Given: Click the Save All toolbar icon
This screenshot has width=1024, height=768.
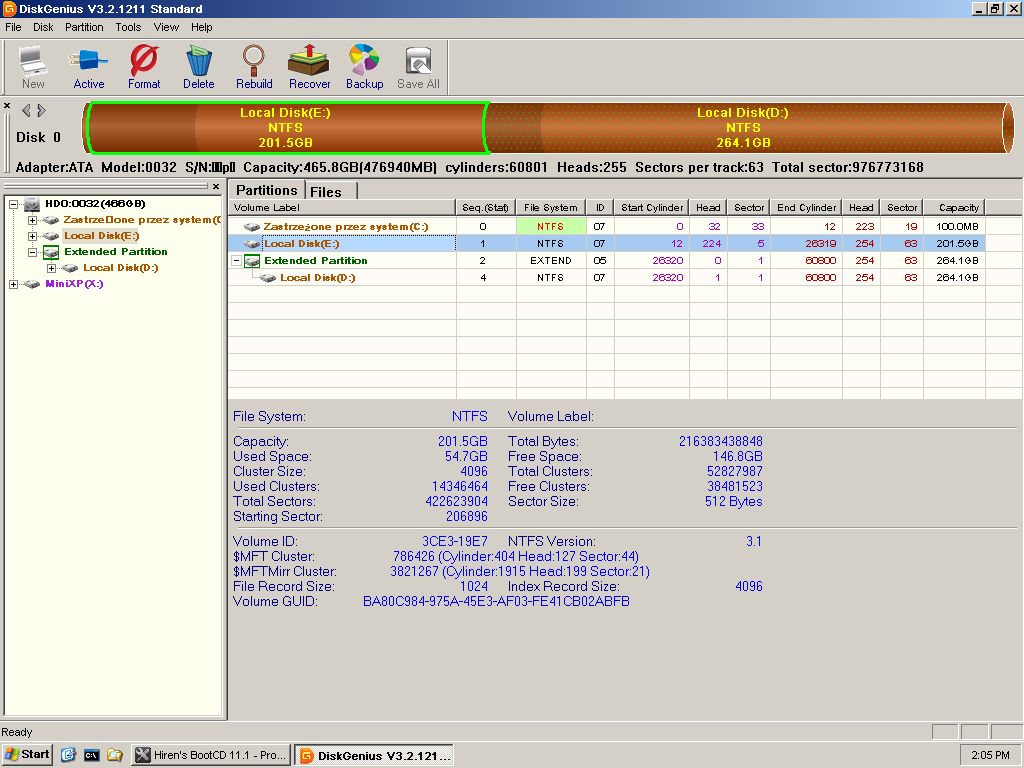Looking at the screenshot, I should 418,67.
